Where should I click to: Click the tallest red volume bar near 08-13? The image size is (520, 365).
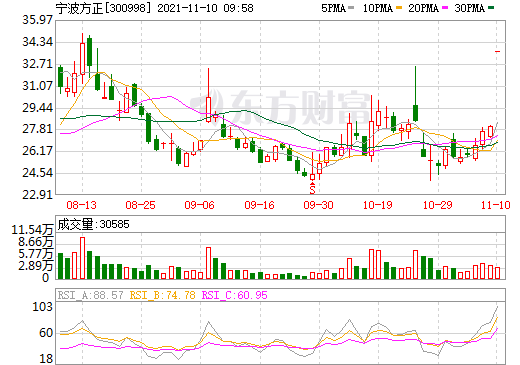82,258
